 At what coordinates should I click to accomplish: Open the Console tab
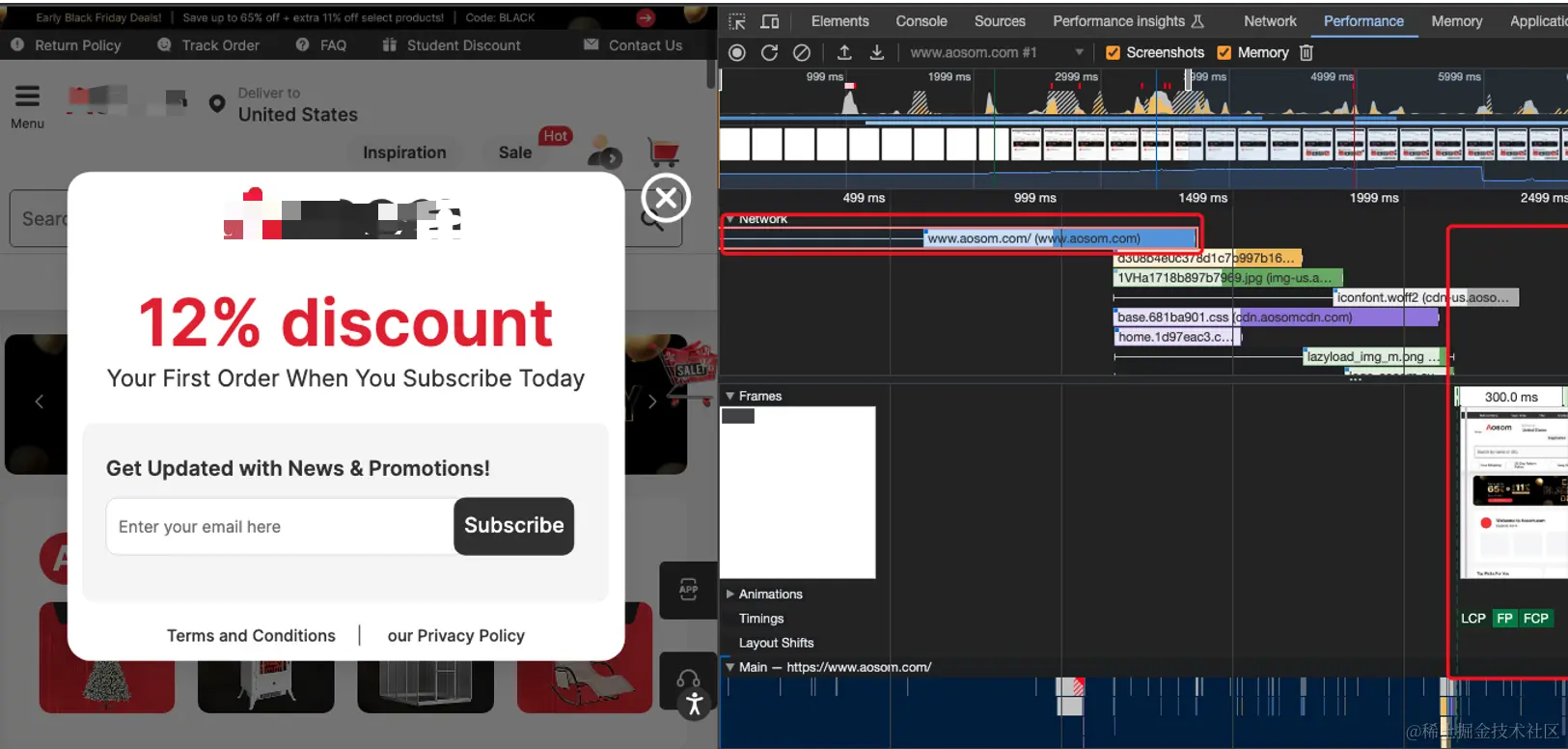point(922,21)
